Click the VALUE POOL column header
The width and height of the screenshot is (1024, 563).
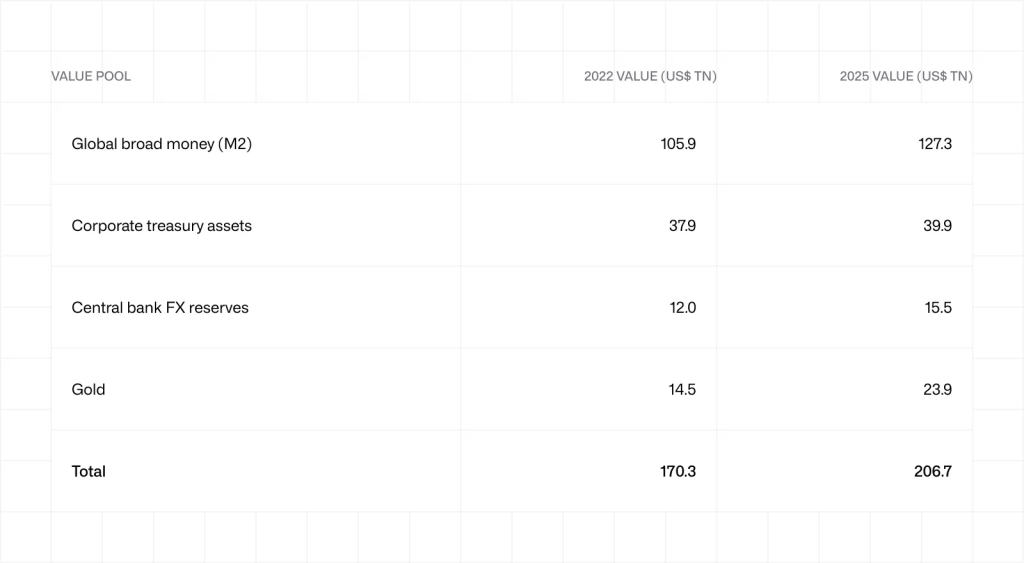[91, 76]
